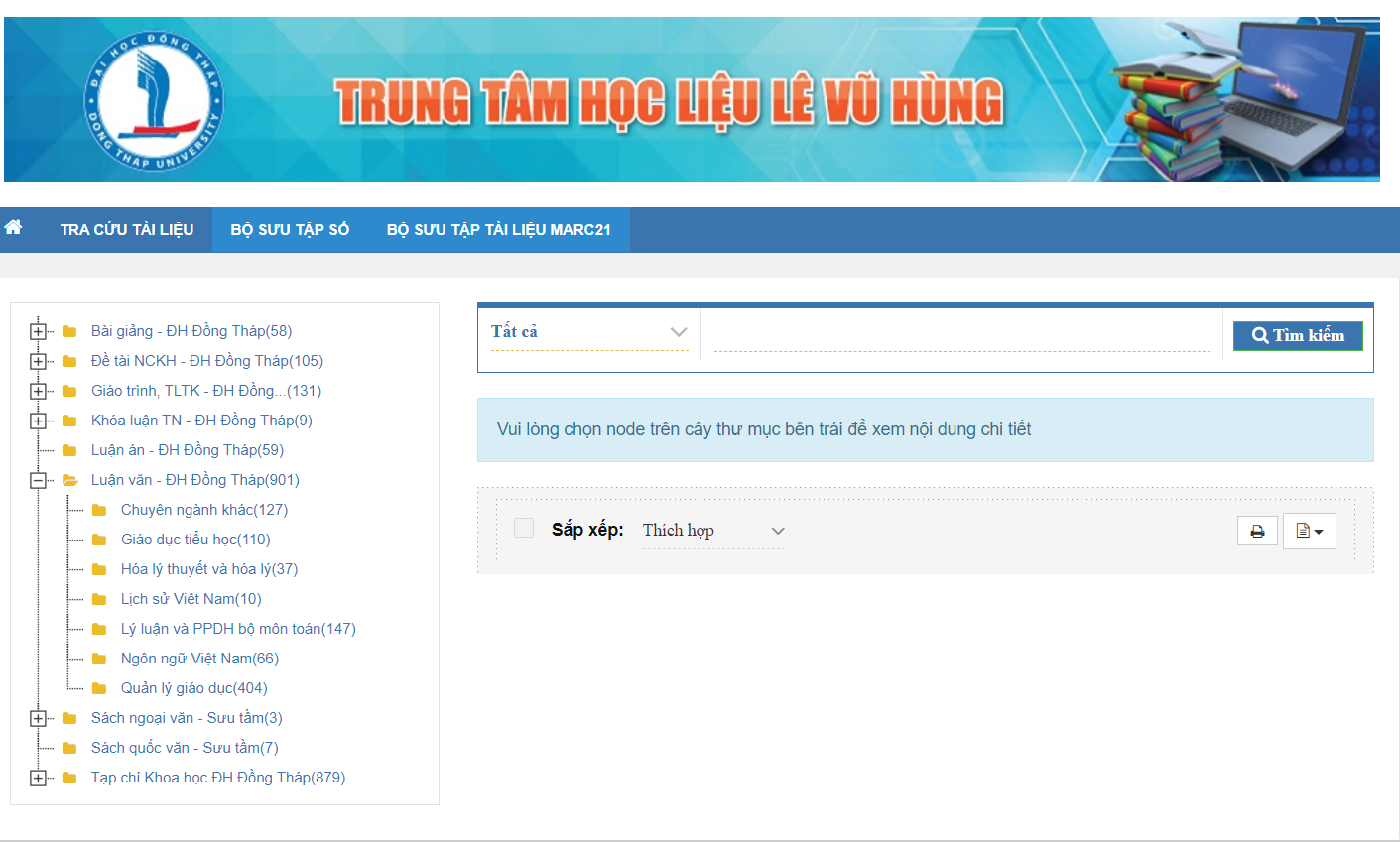Click folder icon beside Quản lý giáo dục
Screen dimensions: 1400x842
tap(99, 688)
